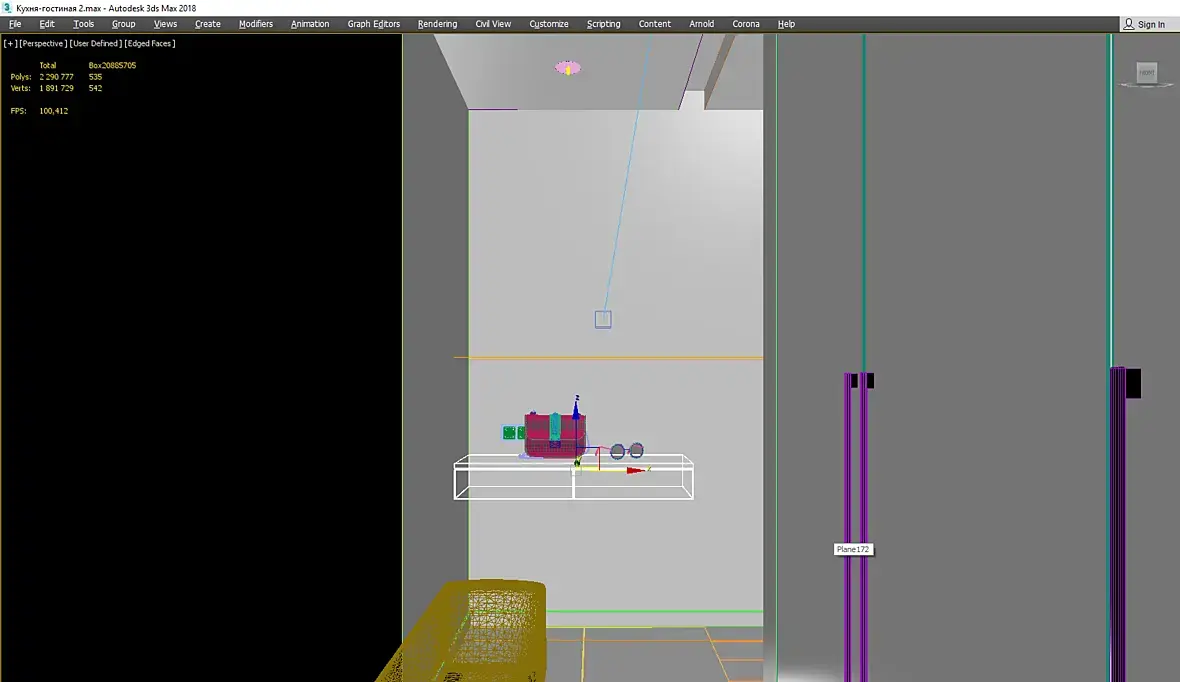Image resolution: width=1180 pixels, height=682 pixels.
Task: Click the 3ds Max application icon in the title bar
Action: pos(8,8)
